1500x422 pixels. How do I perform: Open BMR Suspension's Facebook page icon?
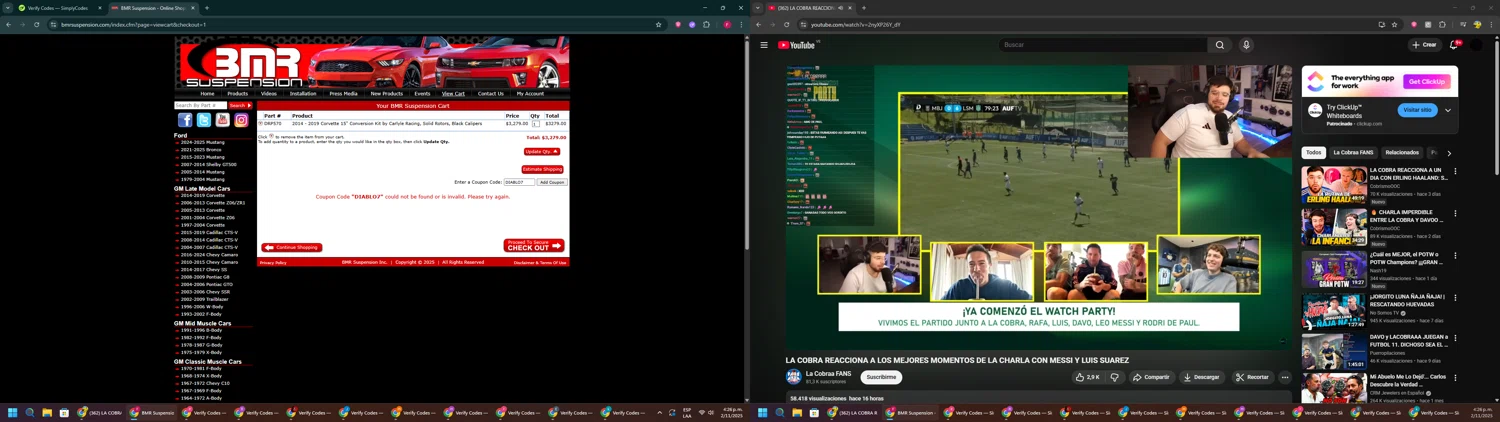[x=185, y=120]
